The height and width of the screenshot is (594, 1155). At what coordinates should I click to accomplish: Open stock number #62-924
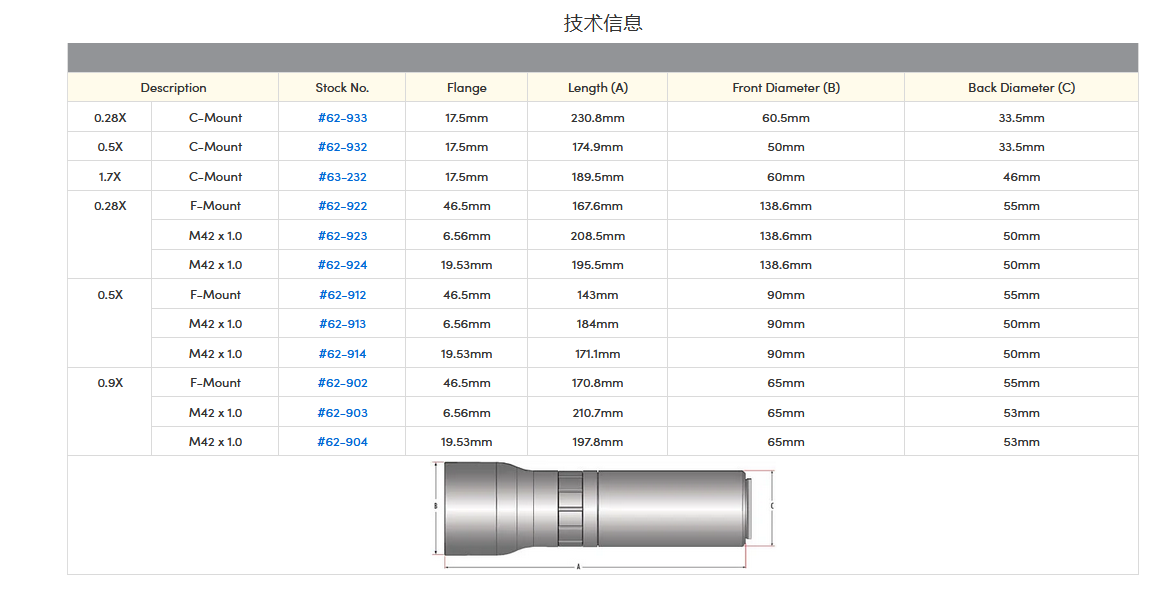tap(342, 265)
